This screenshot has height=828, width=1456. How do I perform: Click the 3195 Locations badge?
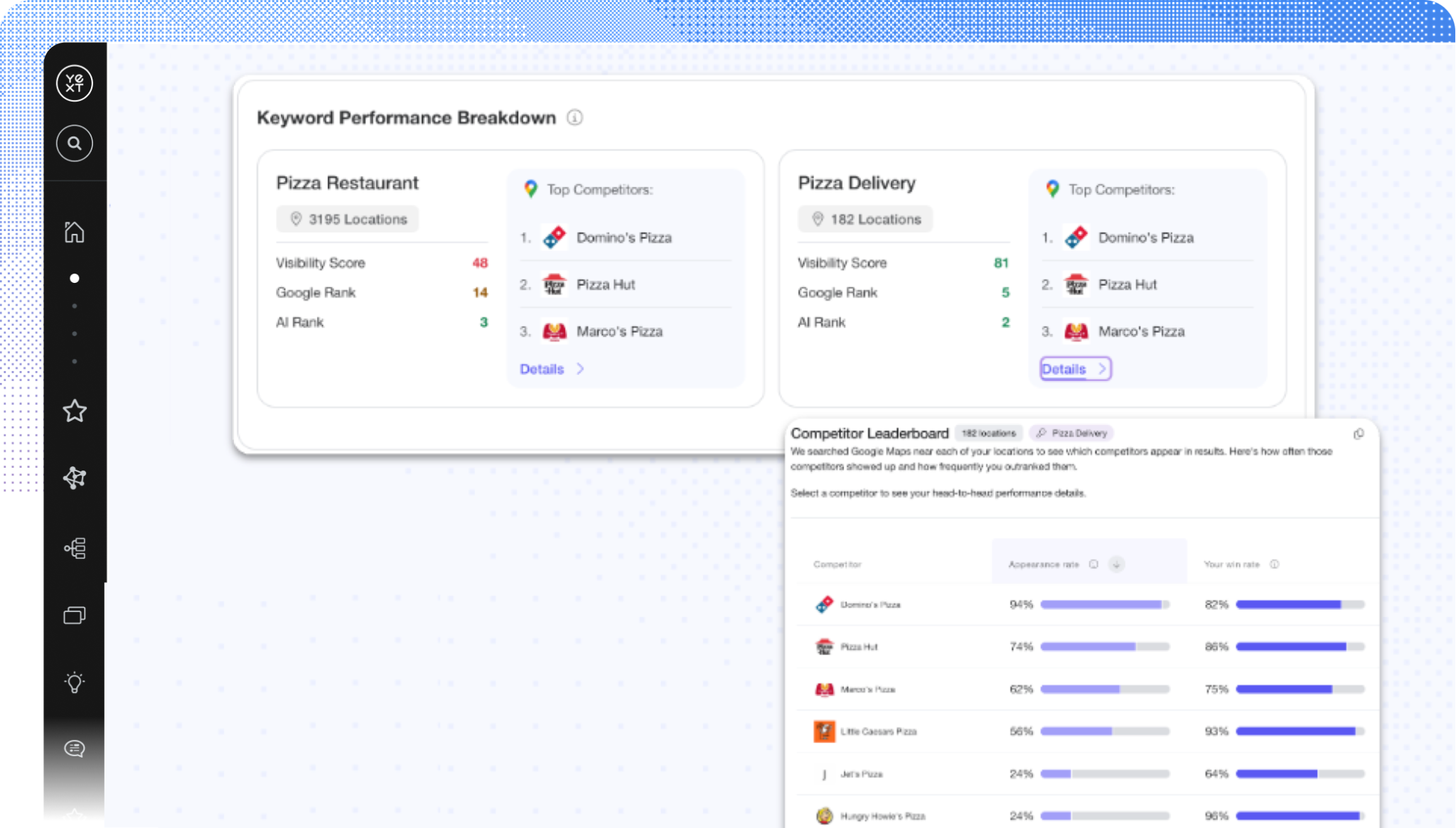[x=348, y=219]
